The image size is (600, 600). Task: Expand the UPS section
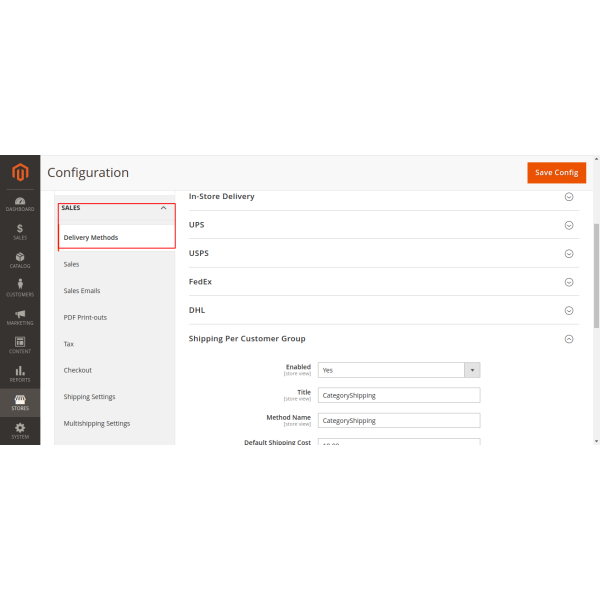tap(569, 225)
